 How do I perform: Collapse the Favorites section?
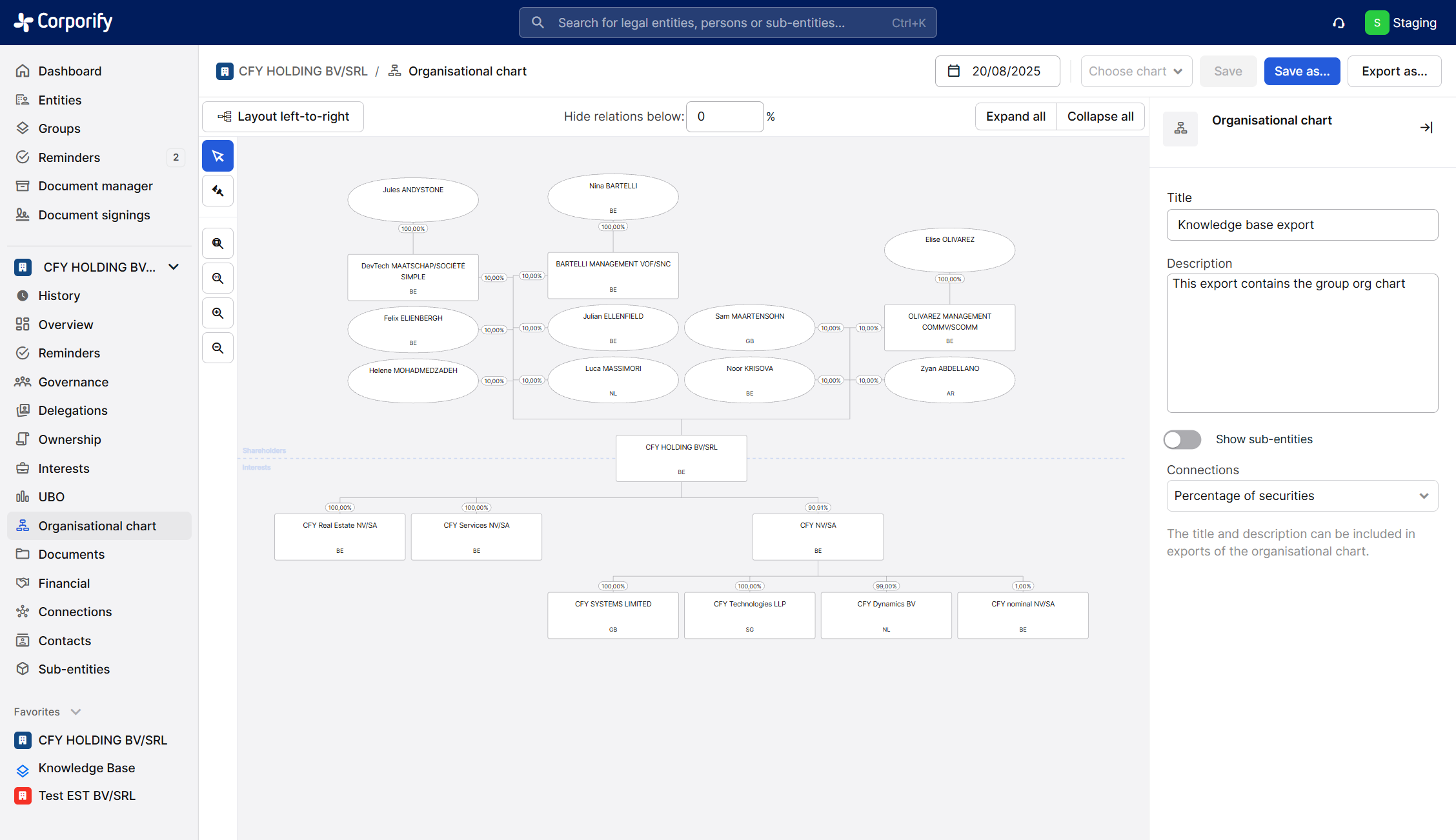click(x=76, y=712)
